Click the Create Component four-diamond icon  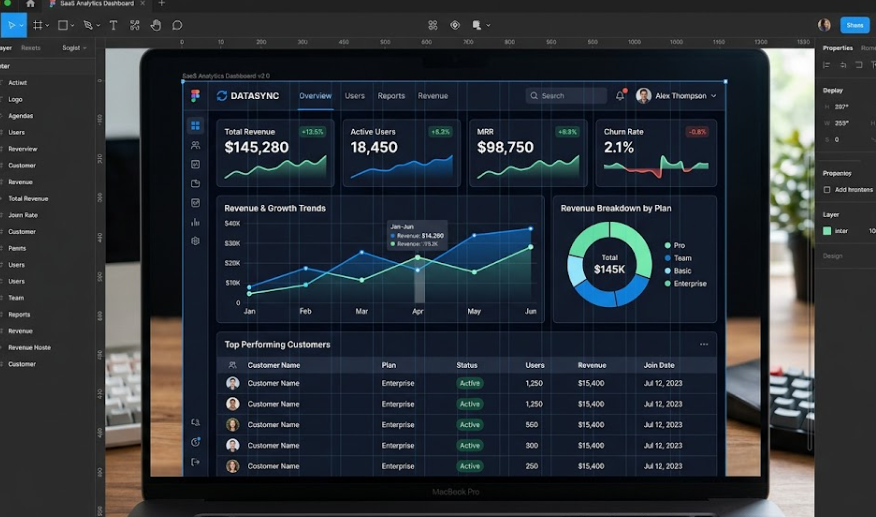(432, 25)
